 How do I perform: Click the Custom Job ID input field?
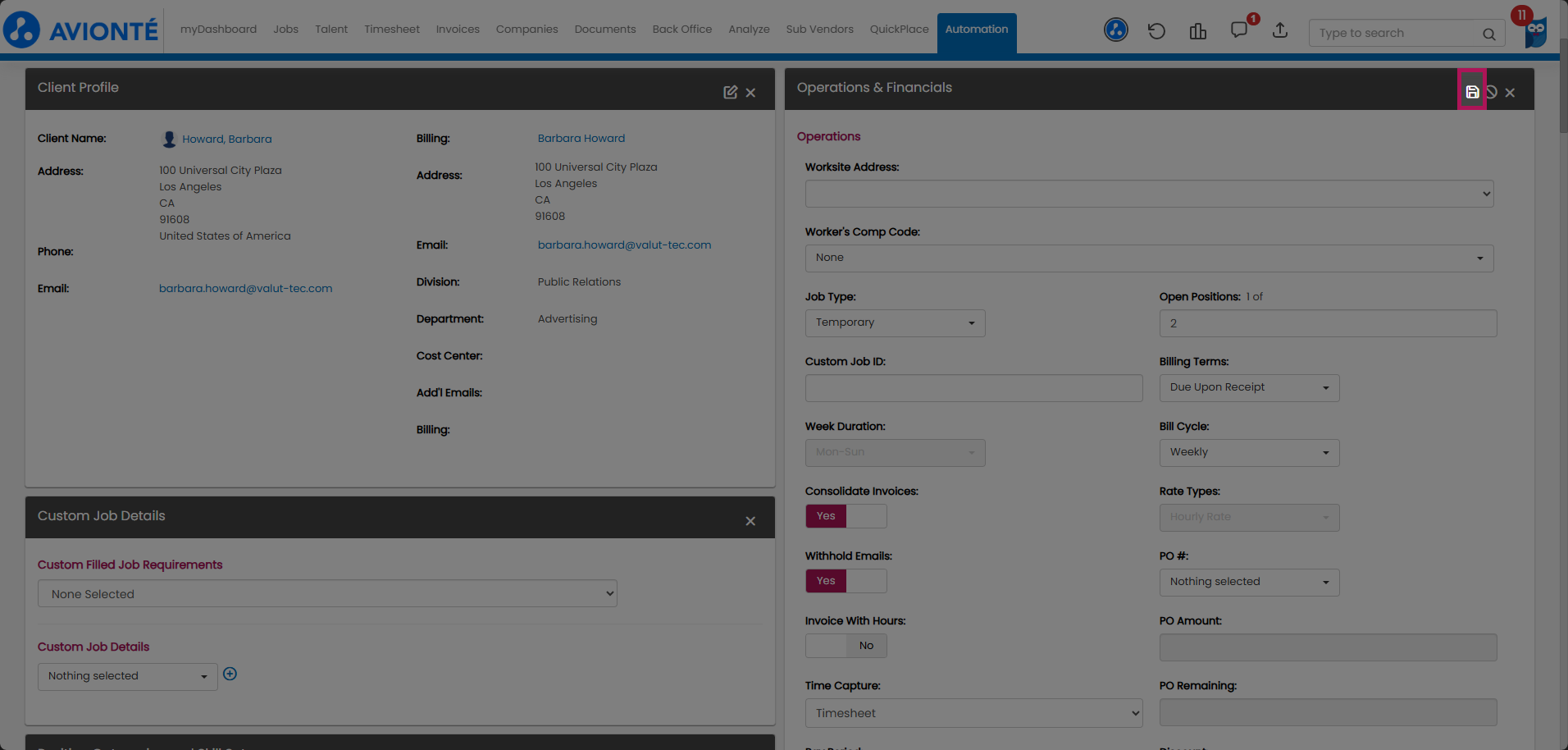[x=973, y=388]
